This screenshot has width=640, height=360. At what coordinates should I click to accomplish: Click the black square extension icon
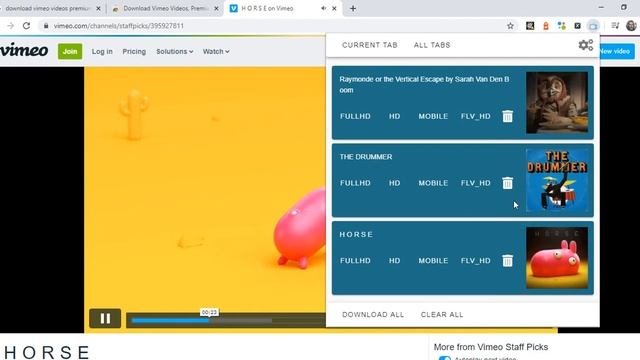pyautogui.click(x=577, y=26)
